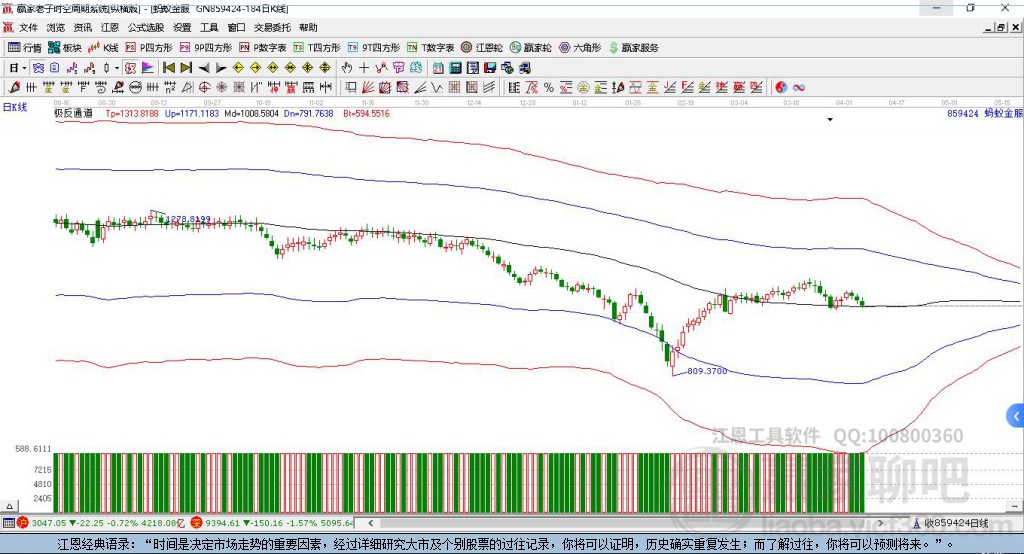Viewport: 1024px width, 554px height.
Task: Select the Gann fan lines tool
Action: [368, 88]
